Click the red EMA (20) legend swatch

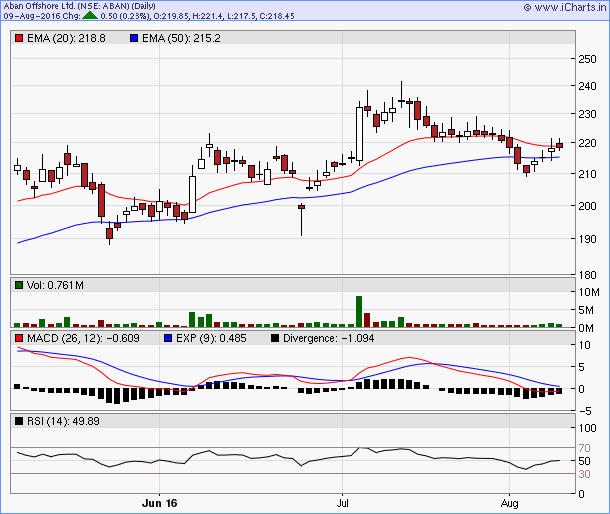coord(19,38)
